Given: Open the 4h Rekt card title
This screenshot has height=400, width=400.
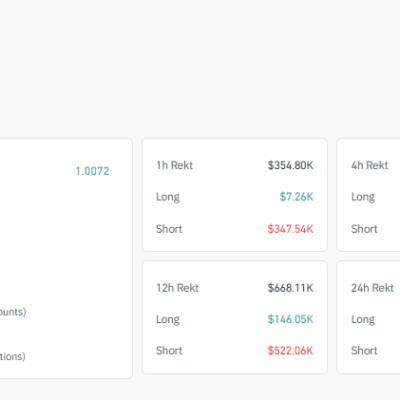Looking at the screenshot, I should pos(370,165).
